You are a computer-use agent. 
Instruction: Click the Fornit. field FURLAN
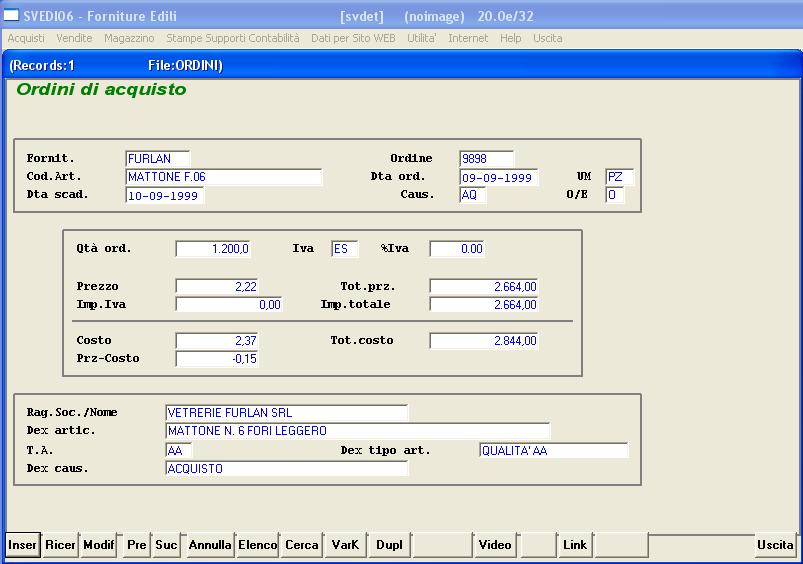[158, 159]
